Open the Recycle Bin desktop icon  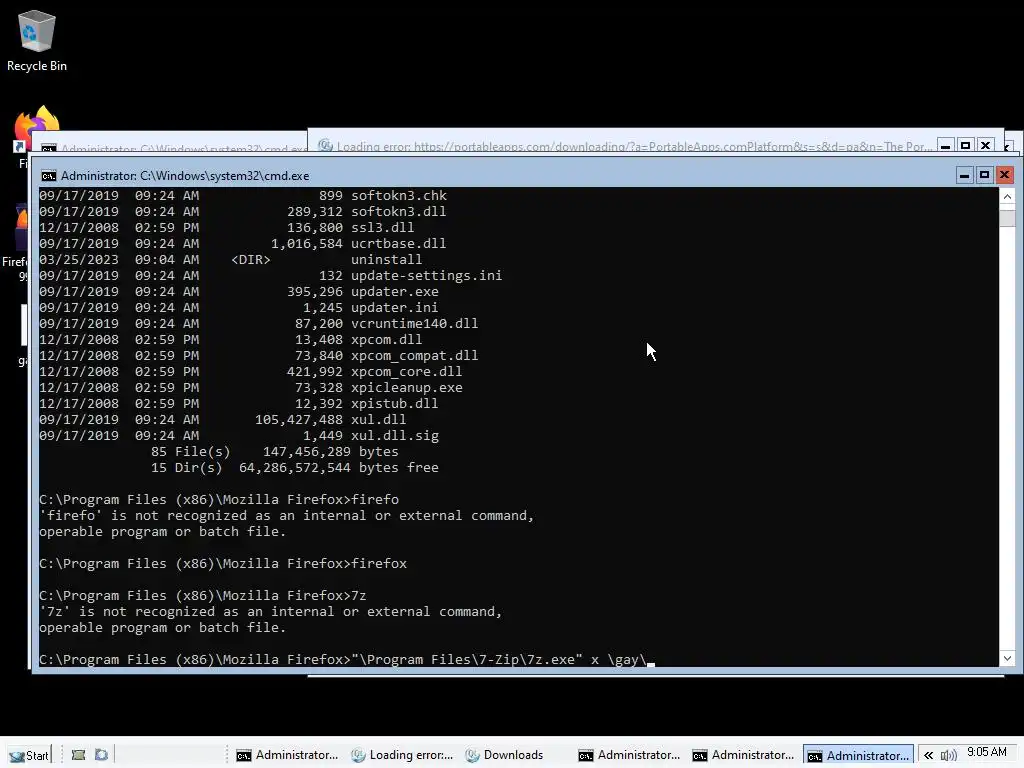click(x=37, y=40)
